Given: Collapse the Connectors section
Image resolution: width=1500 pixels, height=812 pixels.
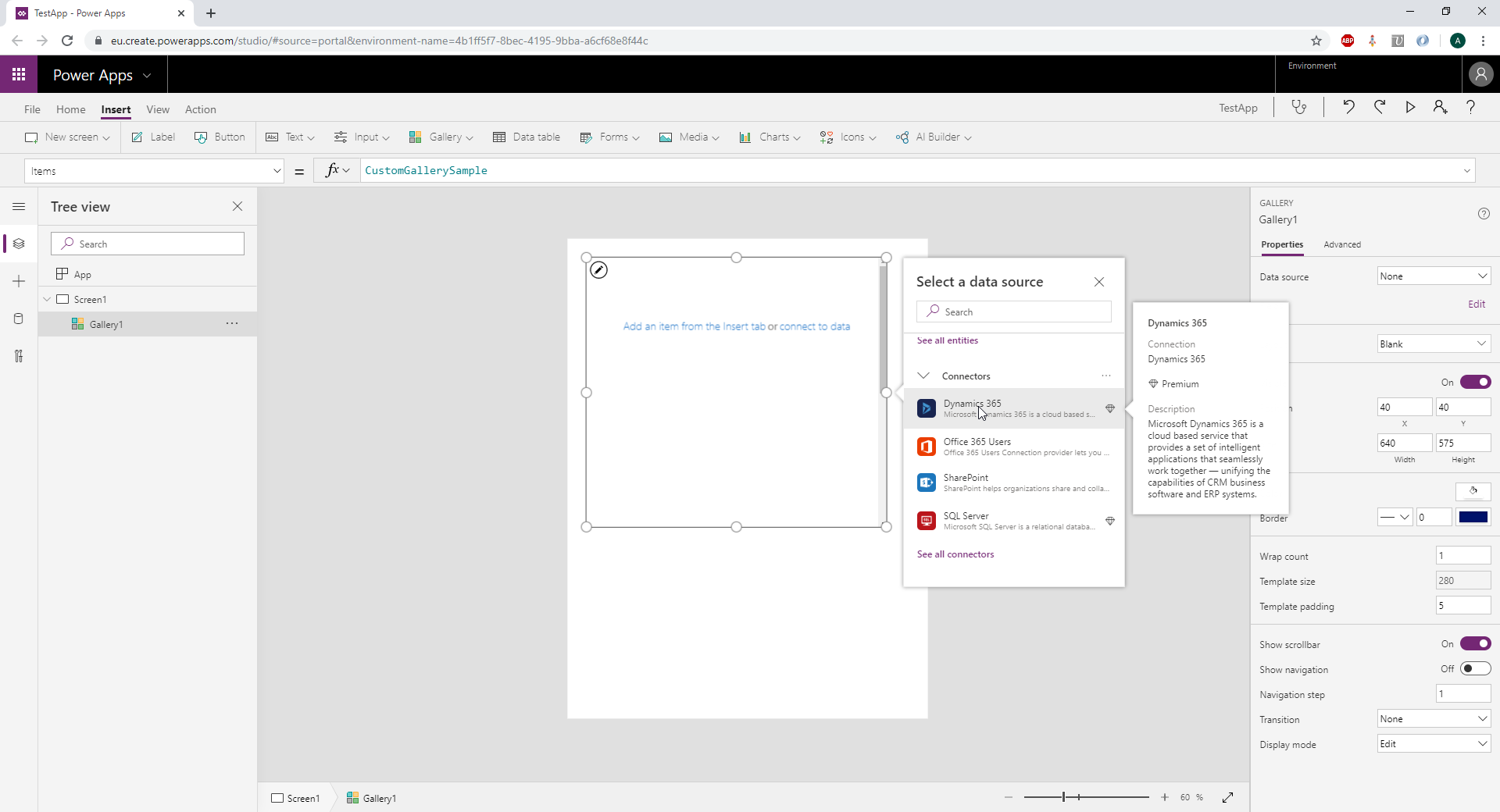Looking at the screenshot, I should tap(923, 376).
